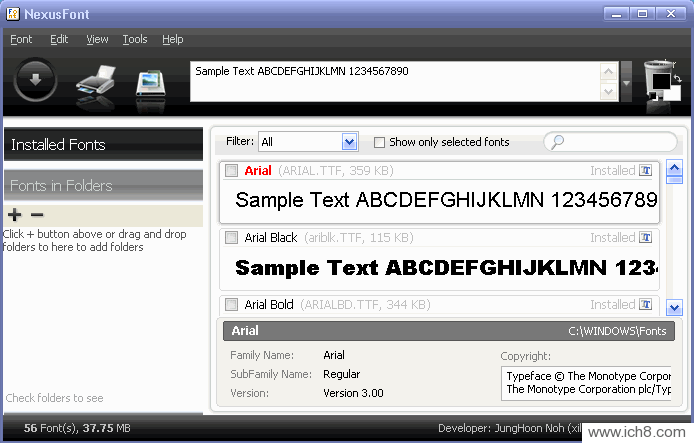Viewport: 694px width, 443px height.
Task: Click TrueType icon on Arial Black row
Action: (646, 238)
